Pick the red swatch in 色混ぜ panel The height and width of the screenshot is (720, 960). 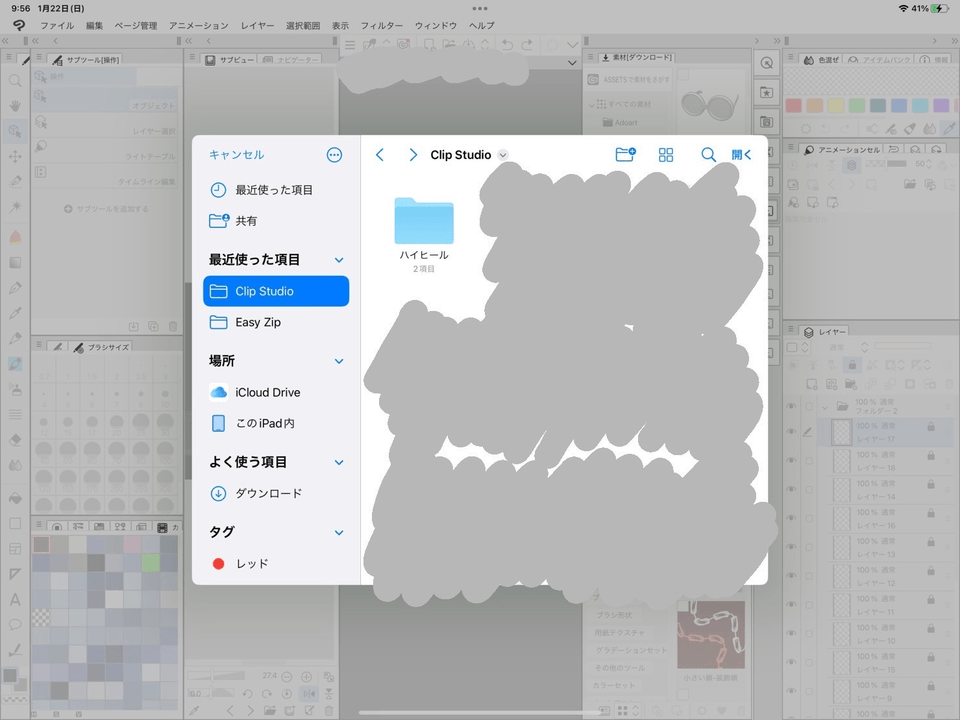point(793,105)
